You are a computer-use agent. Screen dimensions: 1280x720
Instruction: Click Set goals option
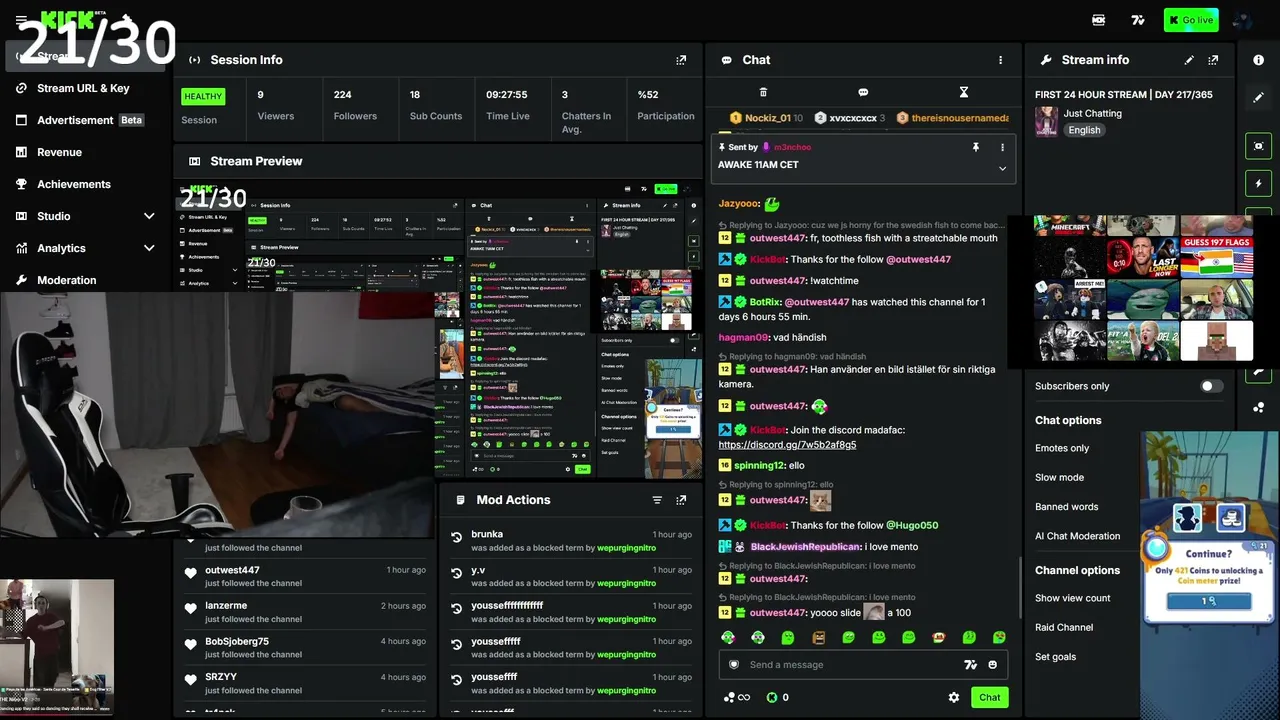pyautogui.click(x=1055, y=657)
